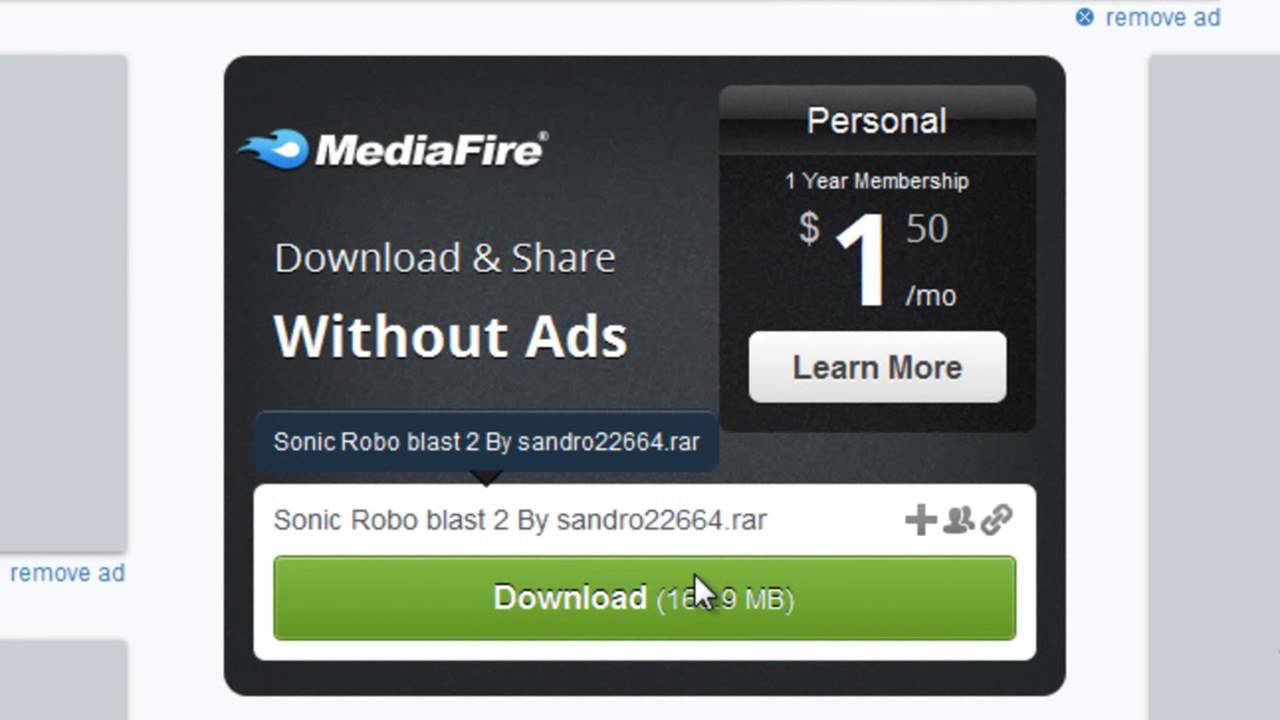Click the plus icon to save file

[920, 520]
